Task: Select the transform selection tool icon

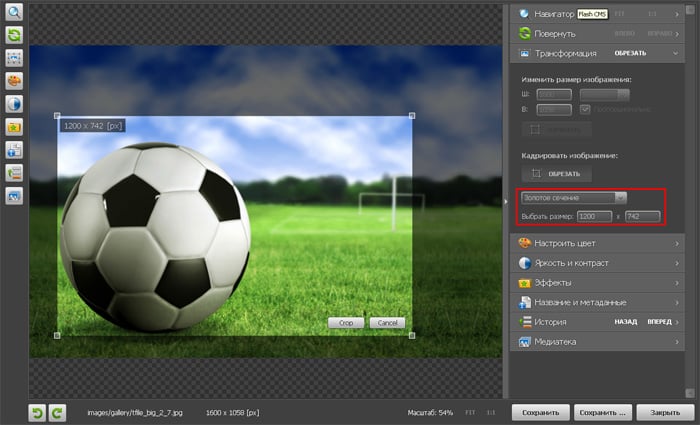Action: (15, 58)
